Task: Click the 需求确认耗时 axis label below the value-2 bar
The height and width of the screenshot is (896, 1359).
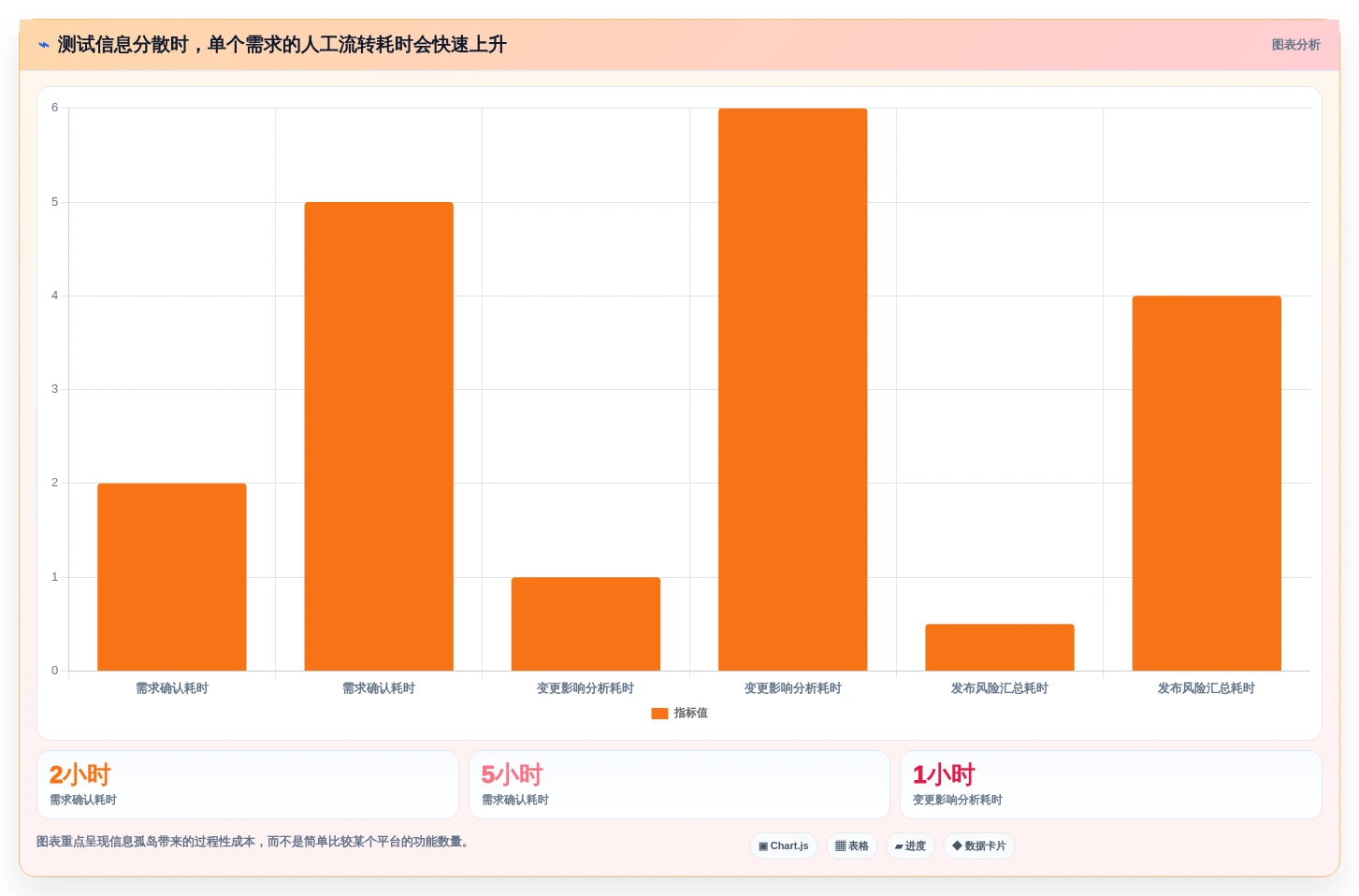Action: [172, 688]
